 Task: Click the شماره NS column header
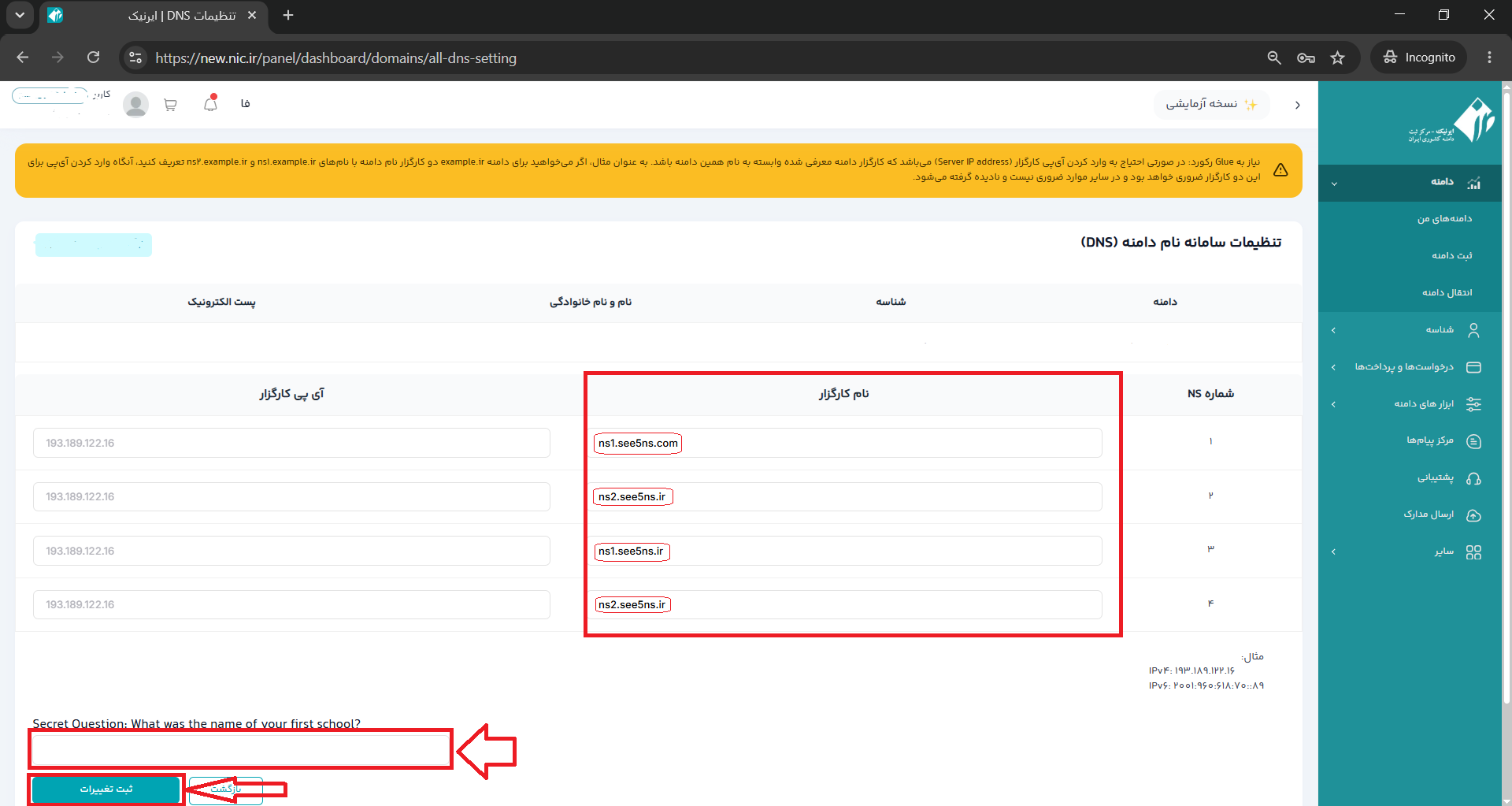(x=1210, y=394)
